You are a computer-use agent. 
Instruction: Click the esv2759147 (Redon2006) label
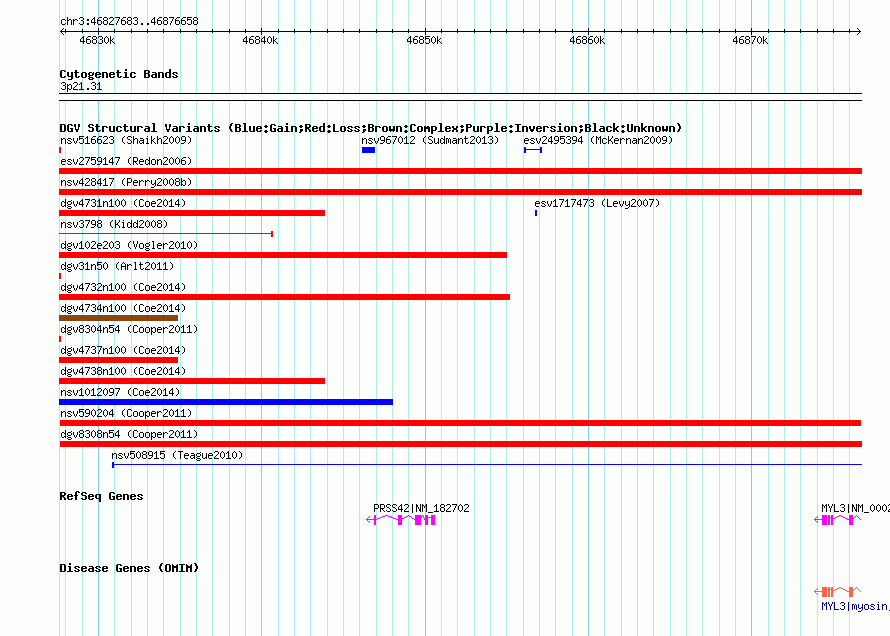click(126, 161)
